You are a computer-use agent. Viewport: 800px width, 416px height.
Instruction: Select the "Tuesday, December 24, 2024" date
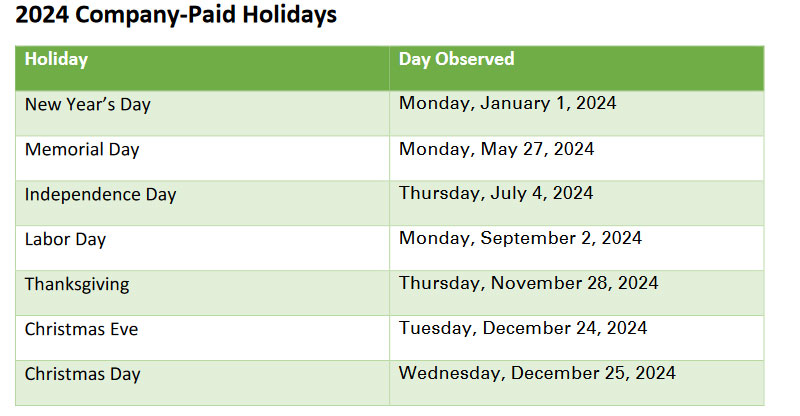click(523, 328)
